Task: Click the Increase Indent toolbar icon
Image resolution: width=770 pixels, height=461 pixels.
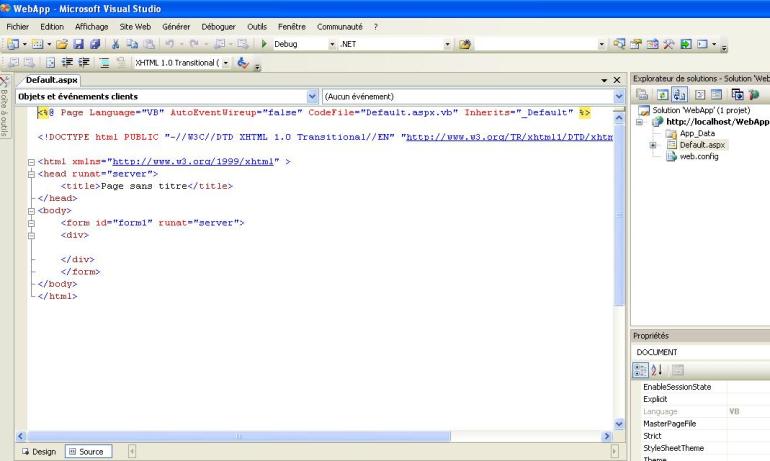Action: tap(86, 62)
